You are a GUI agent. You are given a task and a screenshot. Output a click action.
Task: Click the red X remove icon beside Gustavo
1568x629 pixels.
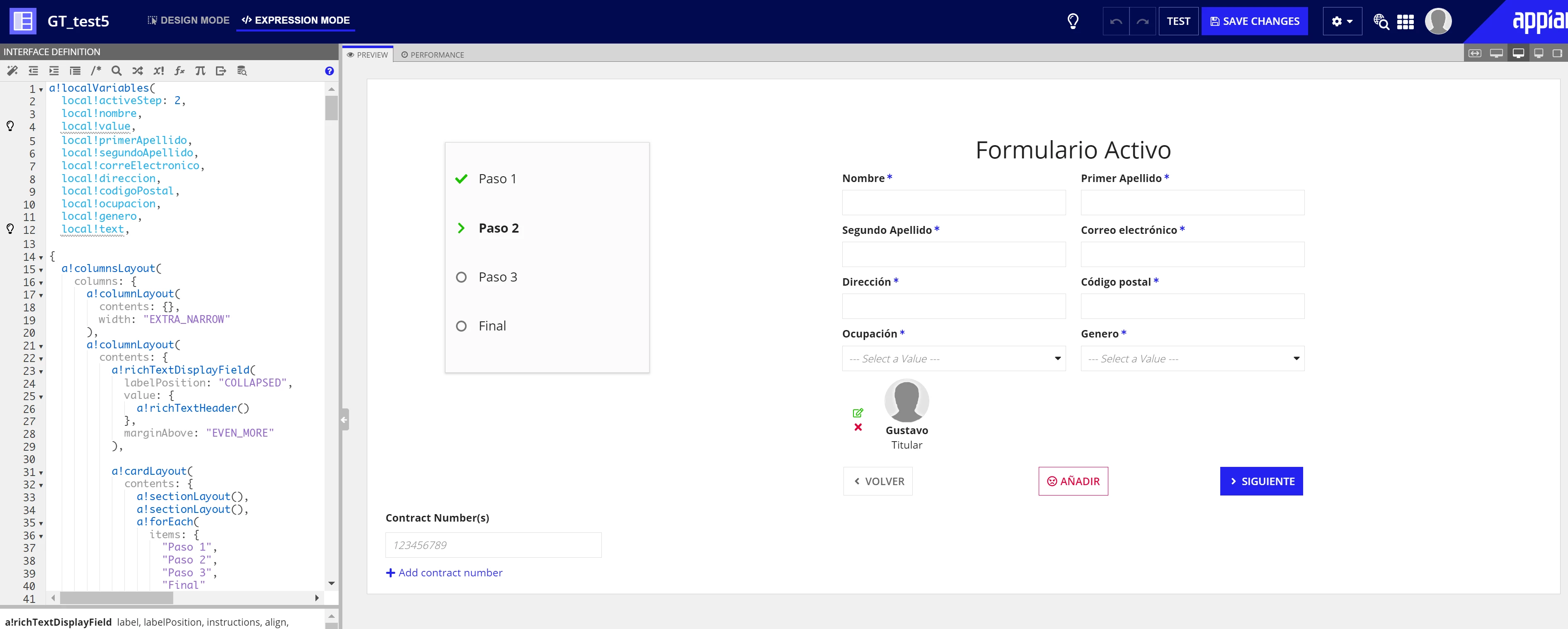click(x=858, y=427)
